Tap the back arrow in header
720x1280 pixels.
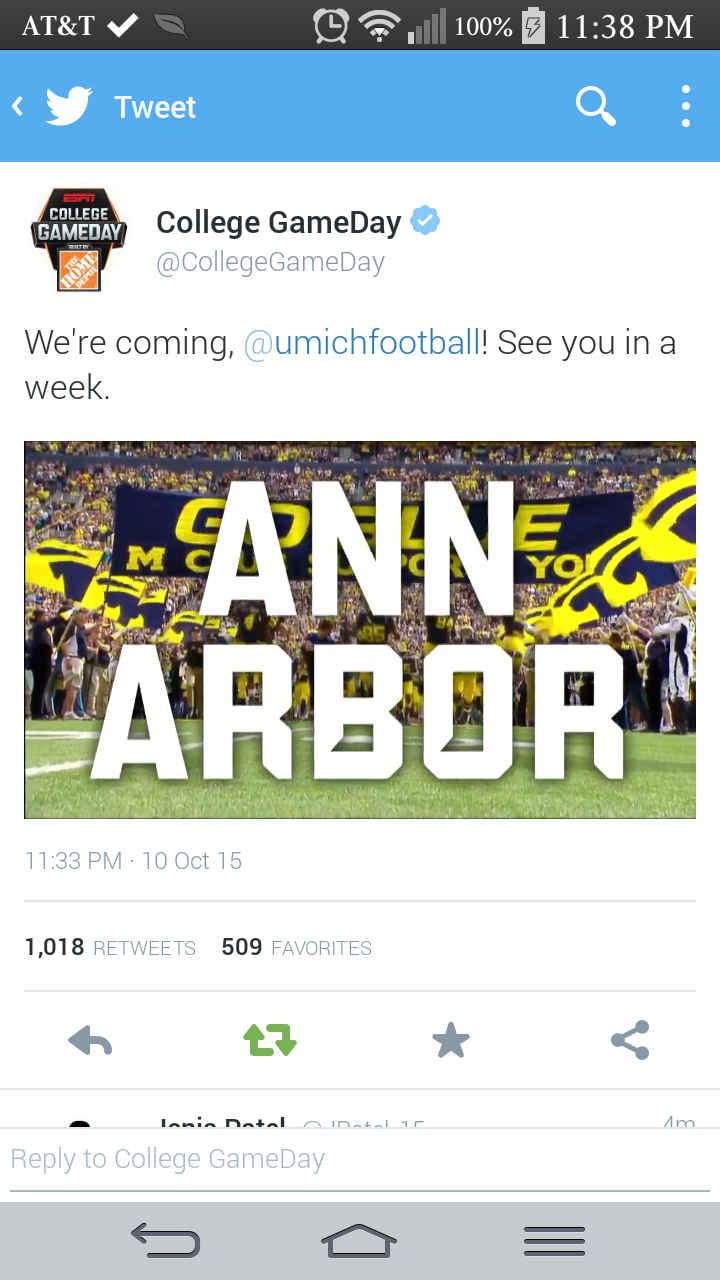click(18, 106)
